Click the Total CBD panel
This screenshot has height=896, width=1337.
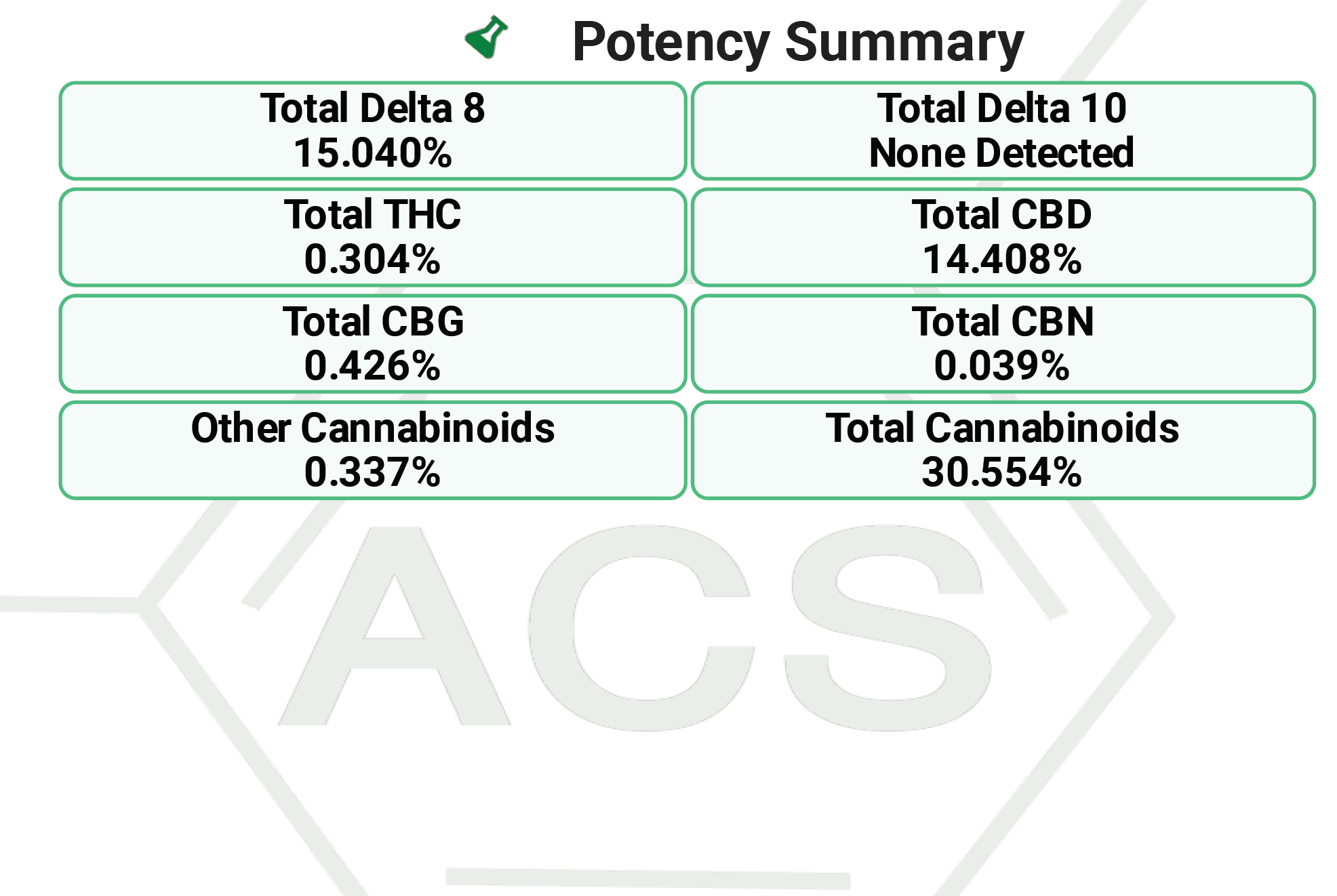coord(1003,237)
